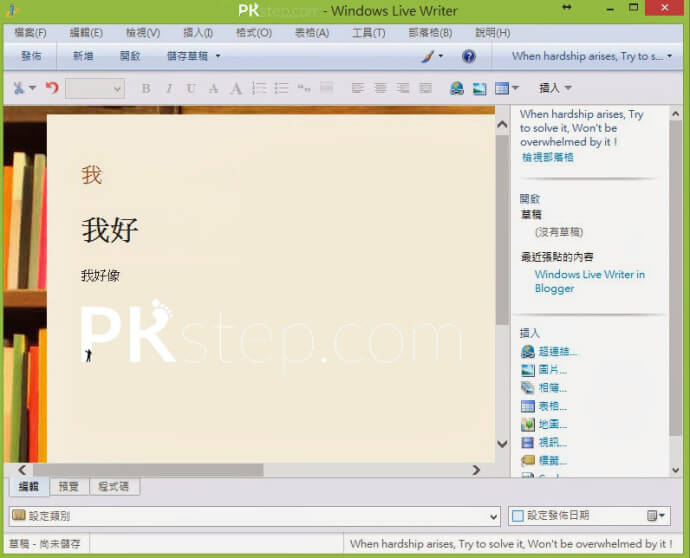This screenshot has width=690, height=558.
Task: Click sidebar 標籤 tags insert link
Action: tap(552, 461)
